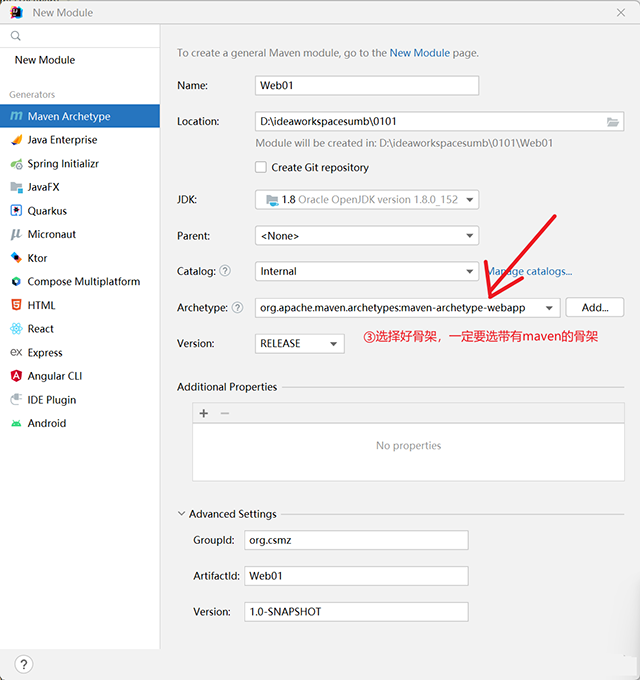Collapse the Advanced Settings section
This screenshot has height=680, width=640.
[x=181, y=513]
